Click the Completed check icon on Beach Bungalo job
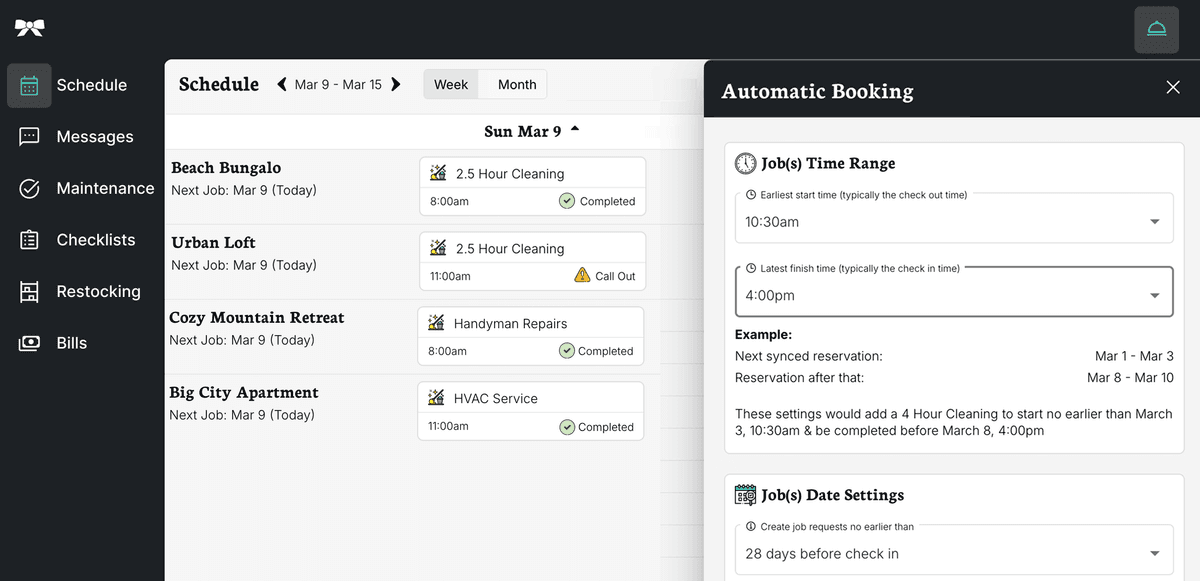This screenshot has height=581, width=1200. 568,201
